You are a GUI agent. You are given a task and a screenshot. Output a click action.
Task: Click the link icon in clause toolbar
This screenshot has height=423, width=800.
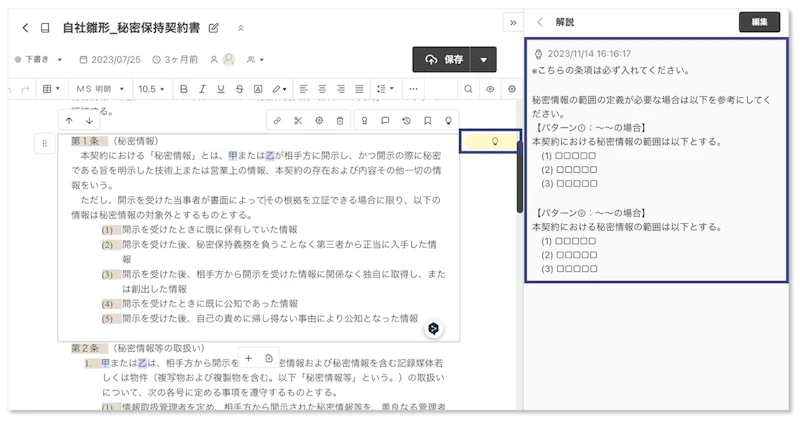point(276,121)
